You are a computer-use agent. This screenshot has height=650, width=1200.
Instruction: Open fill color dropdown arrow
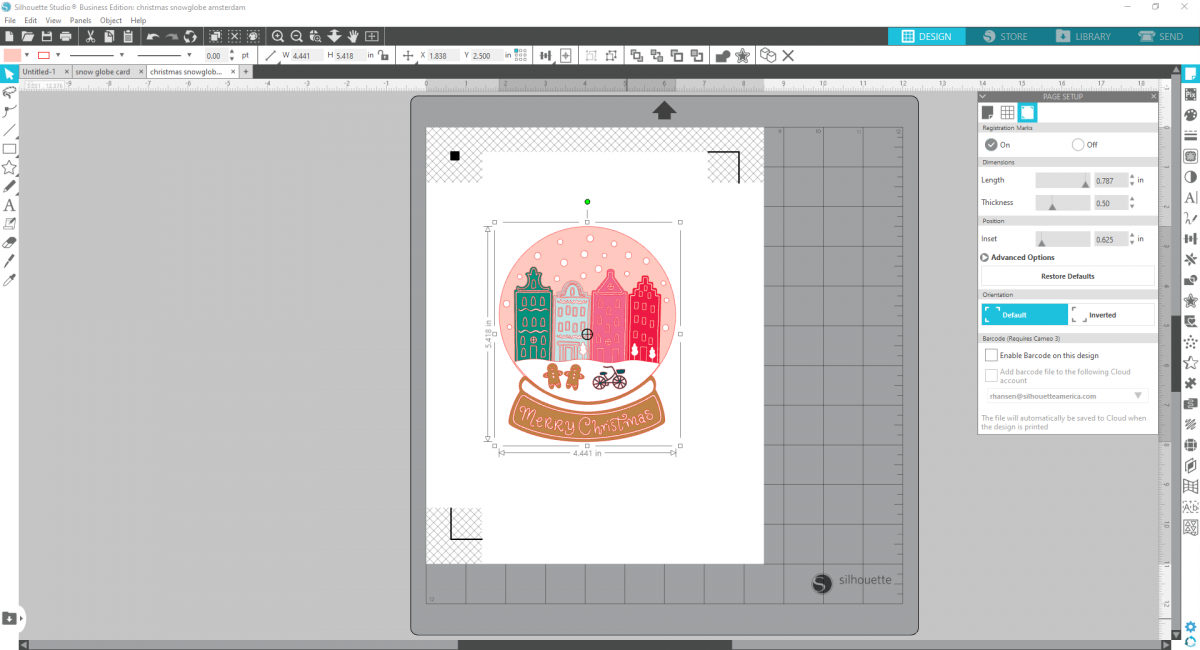(26, 55)
